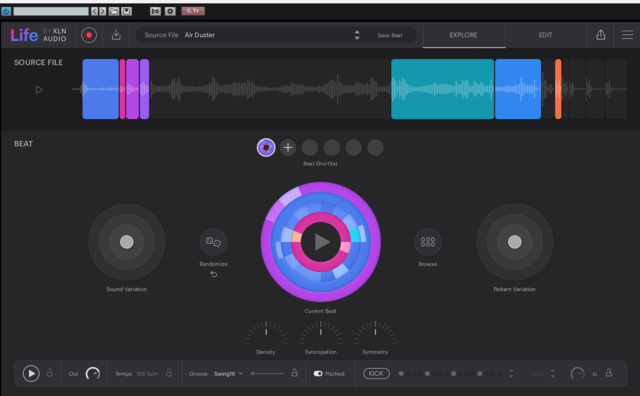Click the Source File up/down arrows
Viewport: 640px width, 396px height.
357,35
